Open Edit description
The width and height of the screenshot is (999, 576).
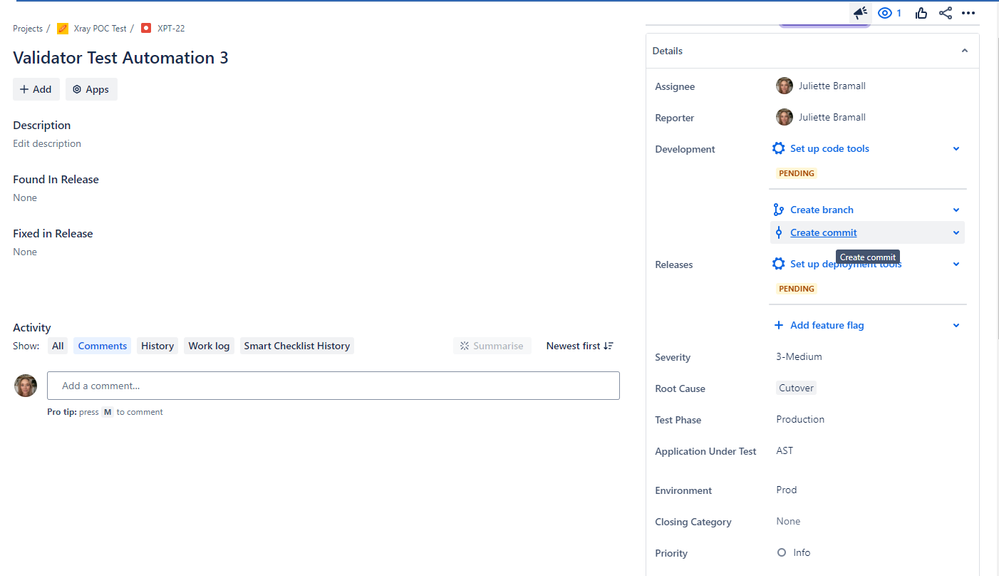[46, 143]
